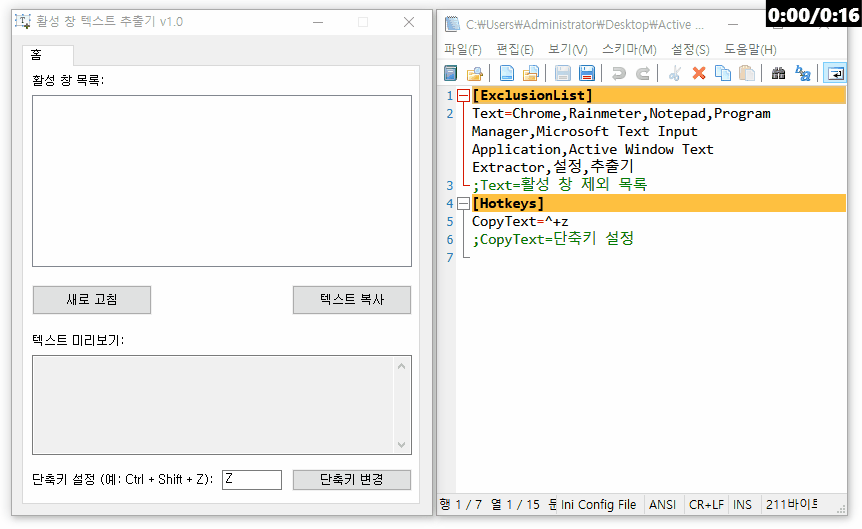862x529 pixels.
Task: Click the 단축키 변경 button
Action: (x=352, y=480)
